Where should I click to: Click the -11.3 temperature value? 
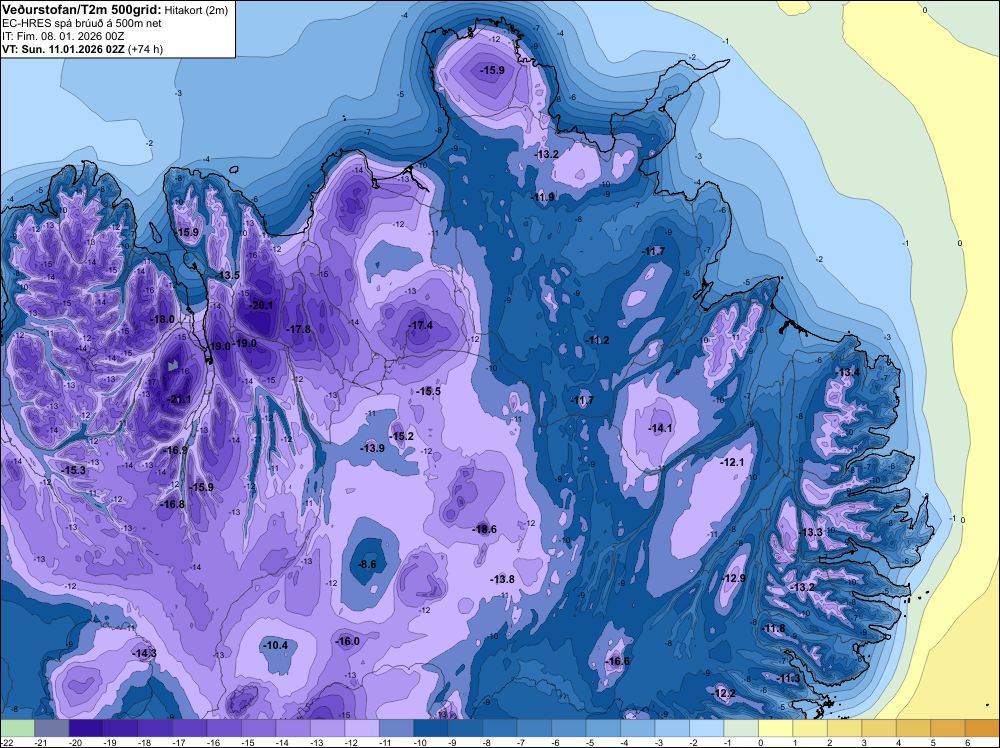pyautogui.click(x=789, y=678)
